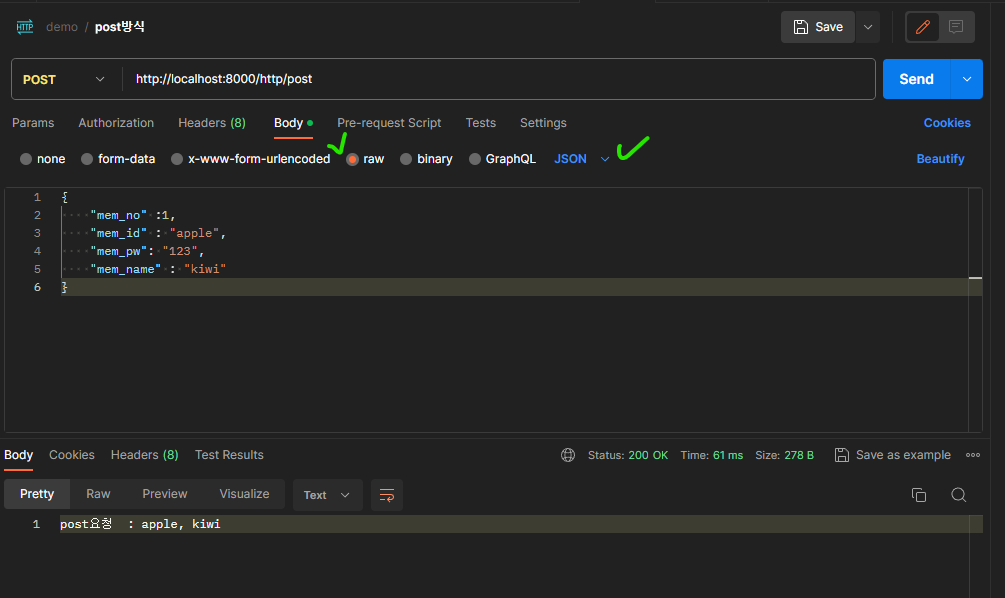This screenshot has width=1005, height=598.
Task: Select the x-www-form-urlencoded body type
Action: 251,159
